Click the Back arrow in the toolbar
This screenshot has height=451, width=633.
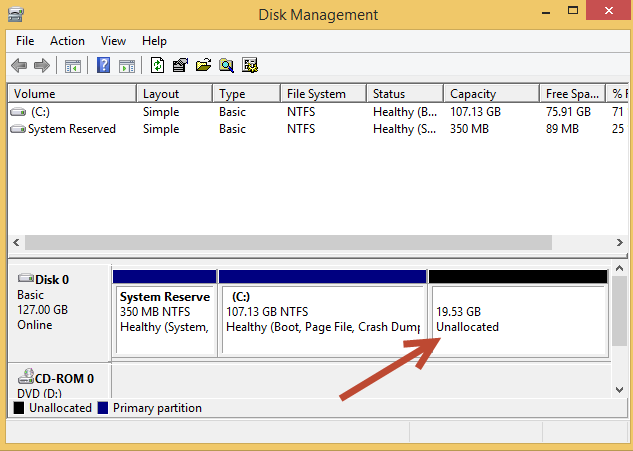18,66
